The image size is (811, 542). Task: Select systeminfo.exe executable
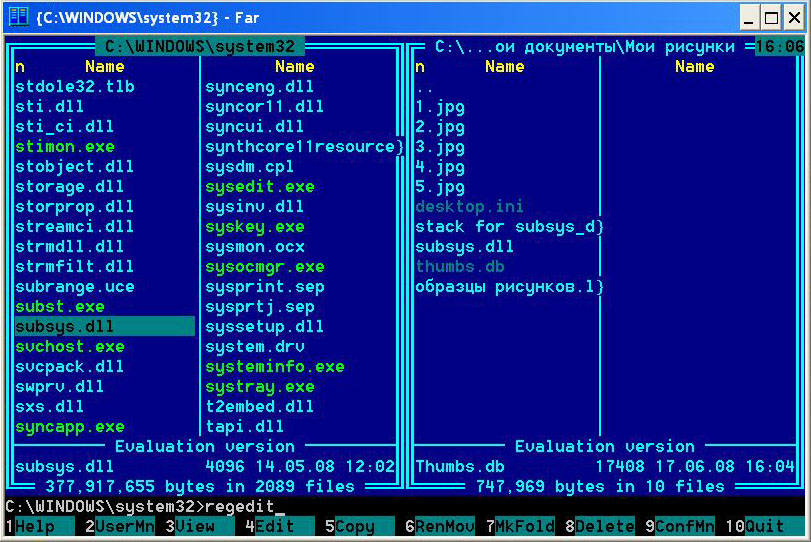tap(275, 367)
